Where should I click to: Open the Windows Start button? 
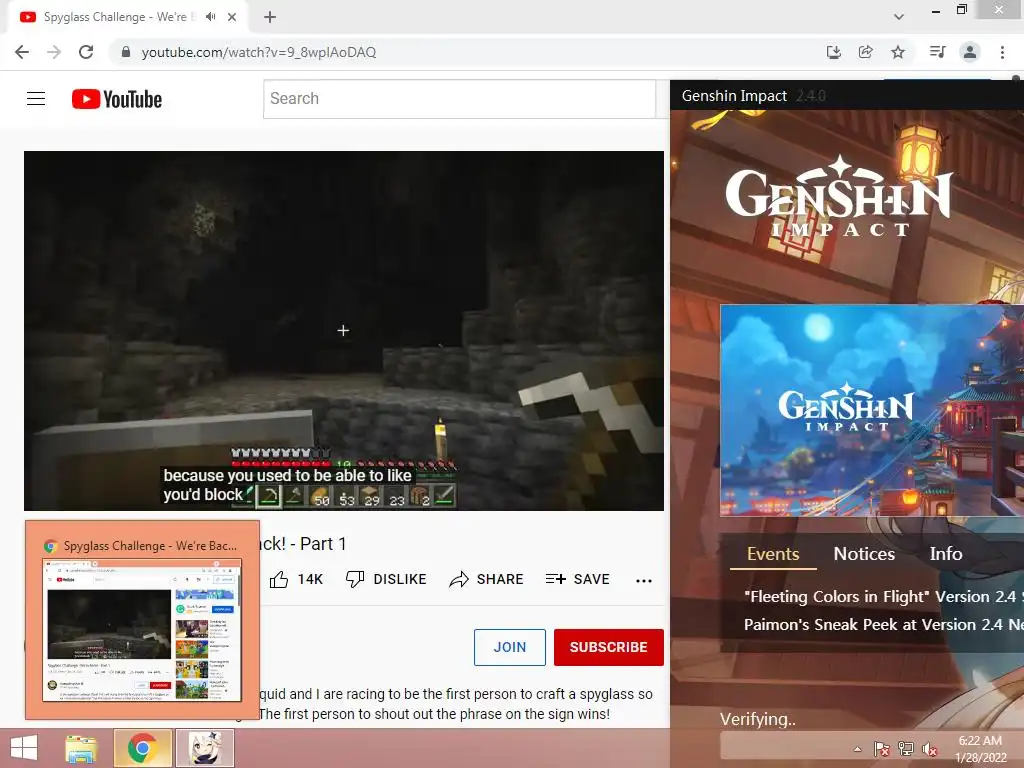(x=24, y=748)
